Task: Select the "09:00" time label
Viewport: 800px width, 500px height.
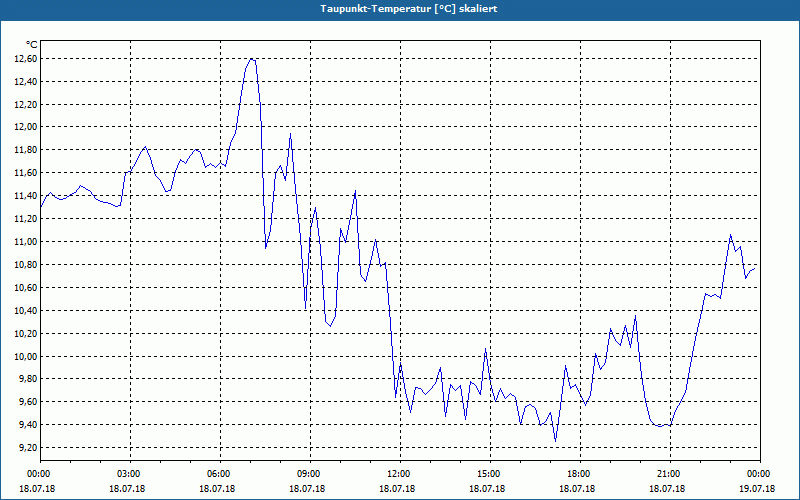Action: pyautogui.click(x=310, y=474)
